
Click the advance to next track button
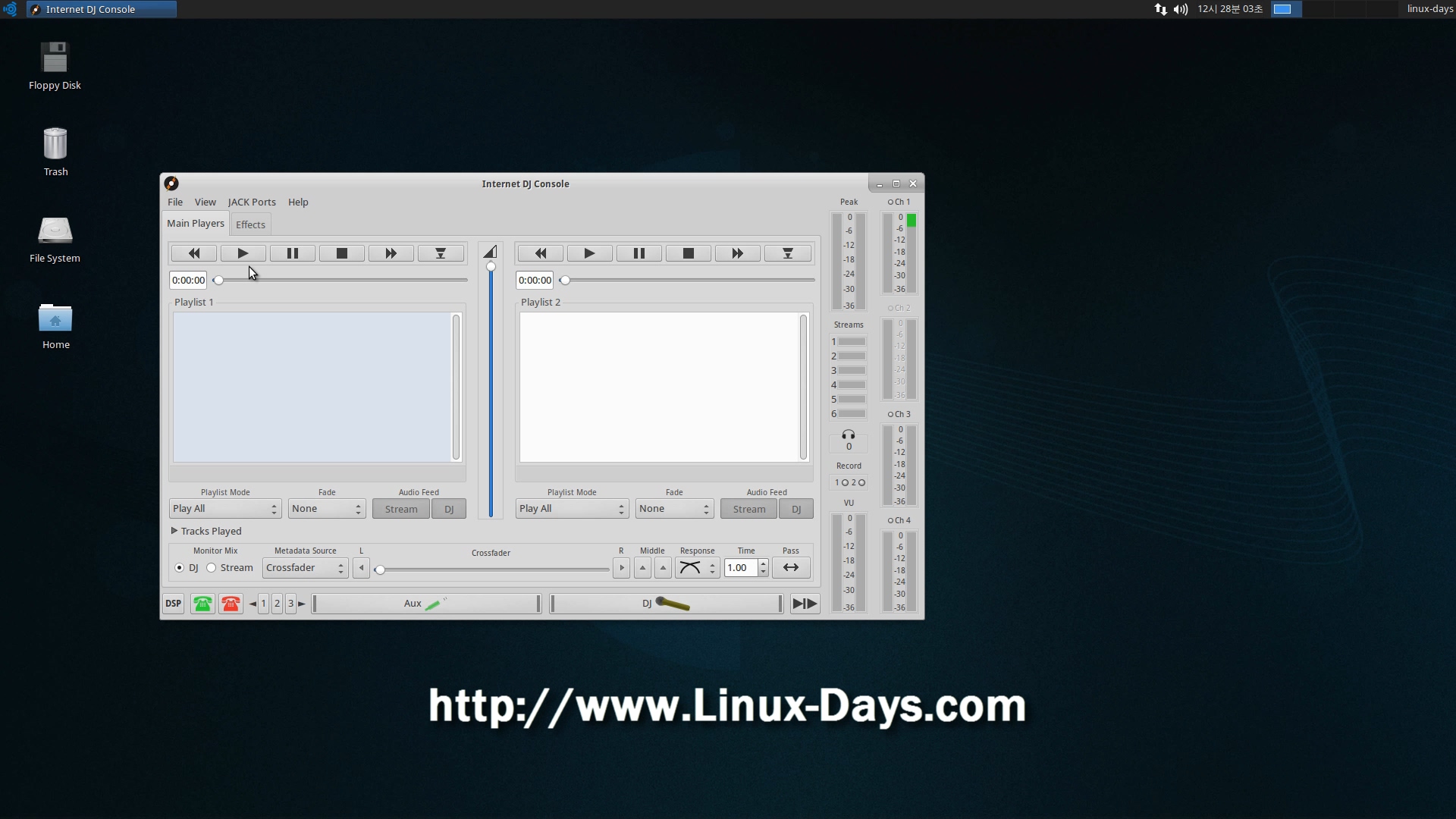click(x=805, y=604)
